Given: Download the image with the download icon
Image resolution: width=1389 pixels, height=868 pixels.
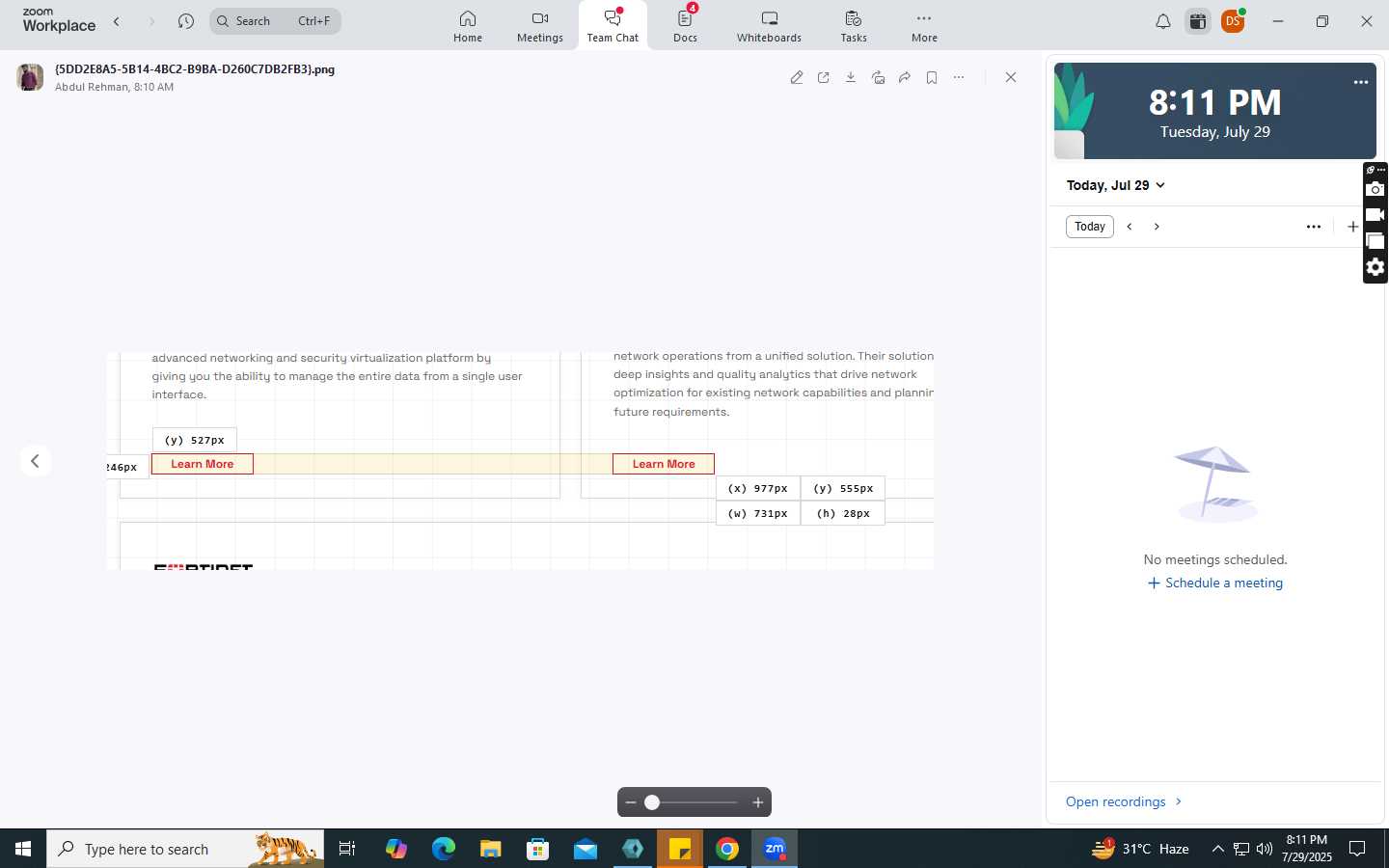Looking at the screenshot, I should [x=851, y=77].
